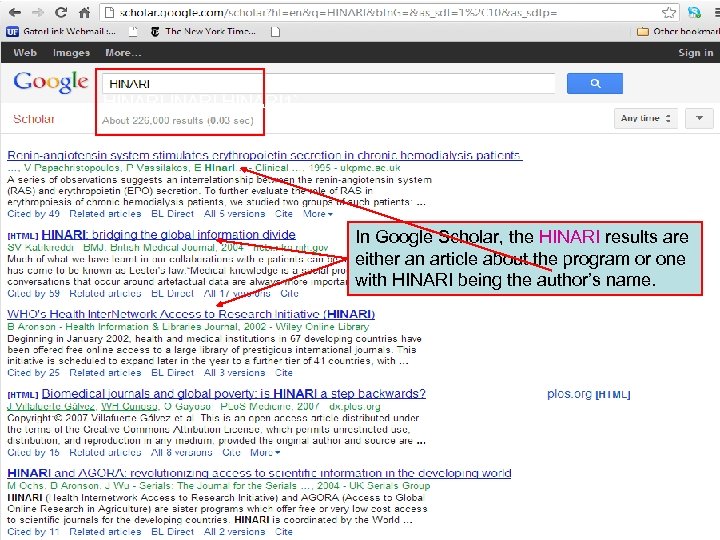Open HINARI and AGORA revolutionizing access article
Viewport: 720px width, 540px height.
coord(259,473)
